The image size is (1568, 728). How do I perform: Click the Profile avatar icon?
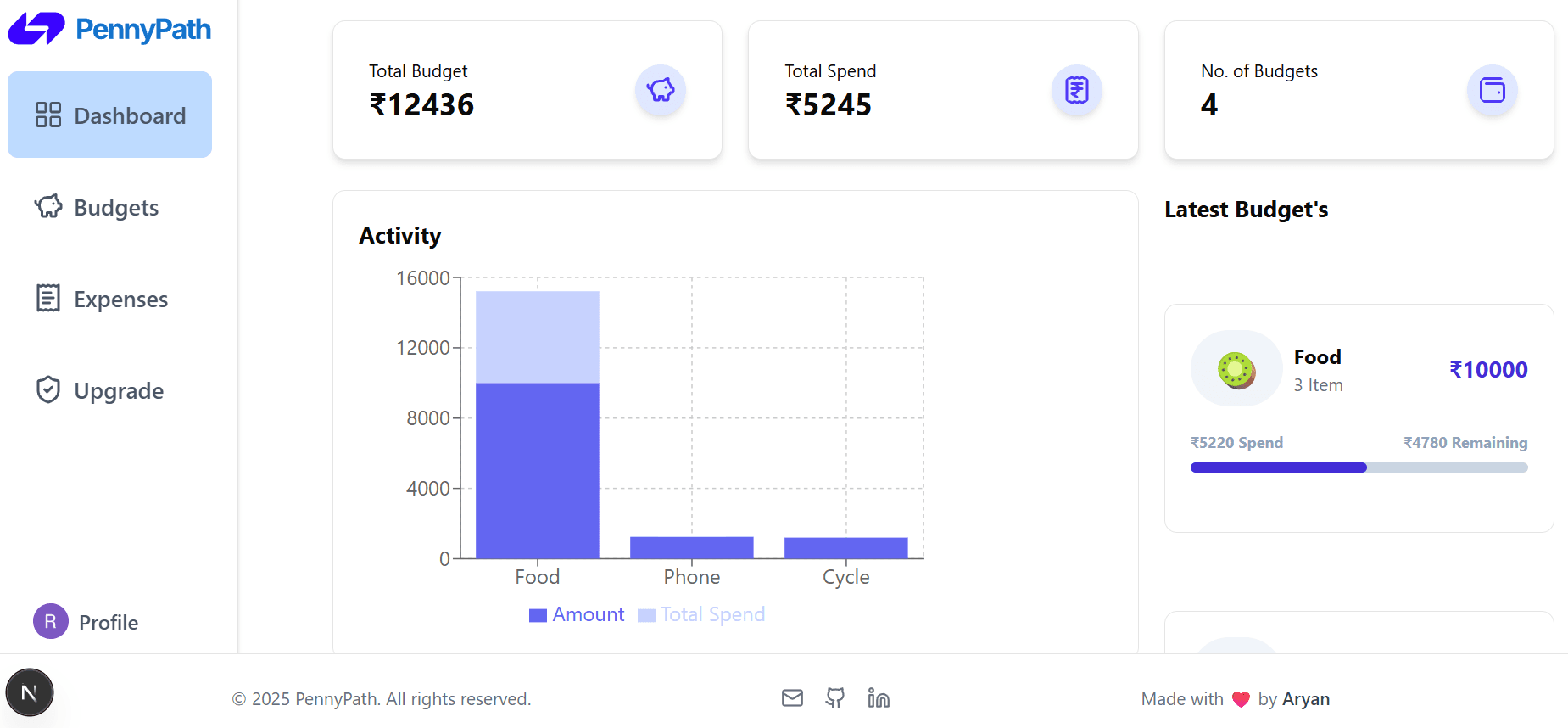coord(51,622)
